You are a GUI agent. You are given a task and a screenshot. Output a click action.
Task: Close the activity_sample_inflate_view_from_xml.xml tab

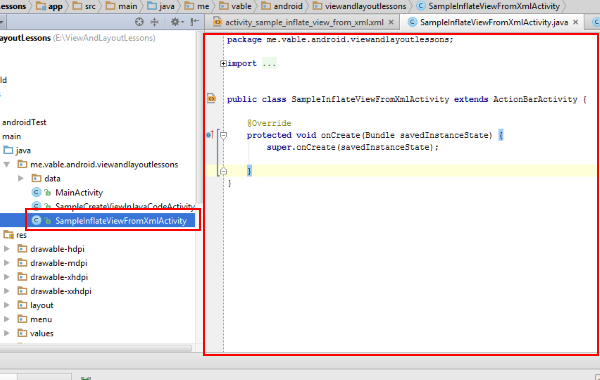point(391,22)
